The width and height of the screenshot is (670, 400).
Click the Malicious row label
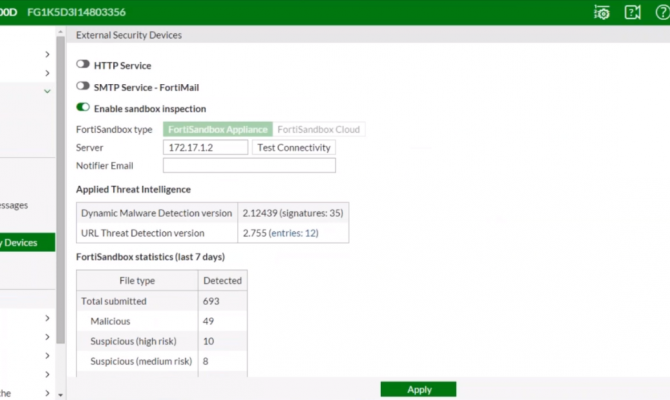tap(110, 321)
